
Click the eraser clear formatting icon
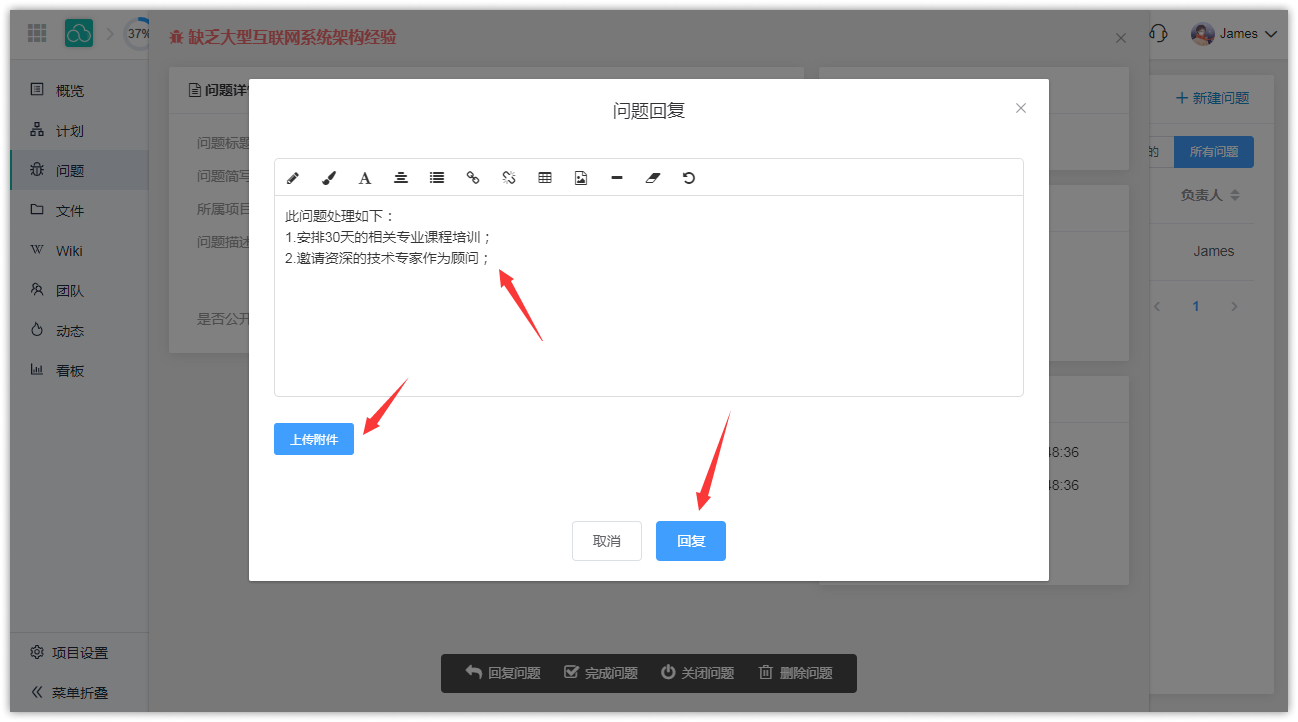point(653,178)
